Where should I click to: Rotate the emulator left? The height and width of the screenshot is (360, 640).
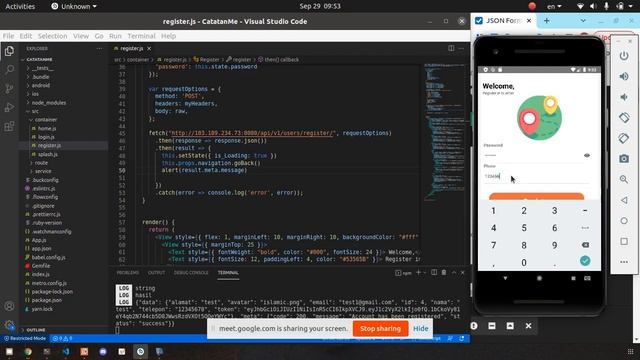pos(624,118)
